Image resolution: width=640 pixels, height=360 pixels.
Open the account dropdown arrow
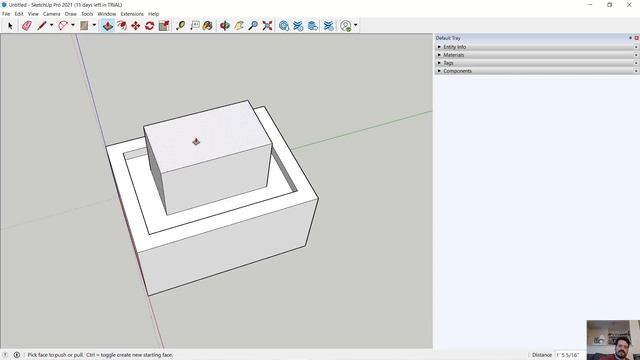pos(356,25)
